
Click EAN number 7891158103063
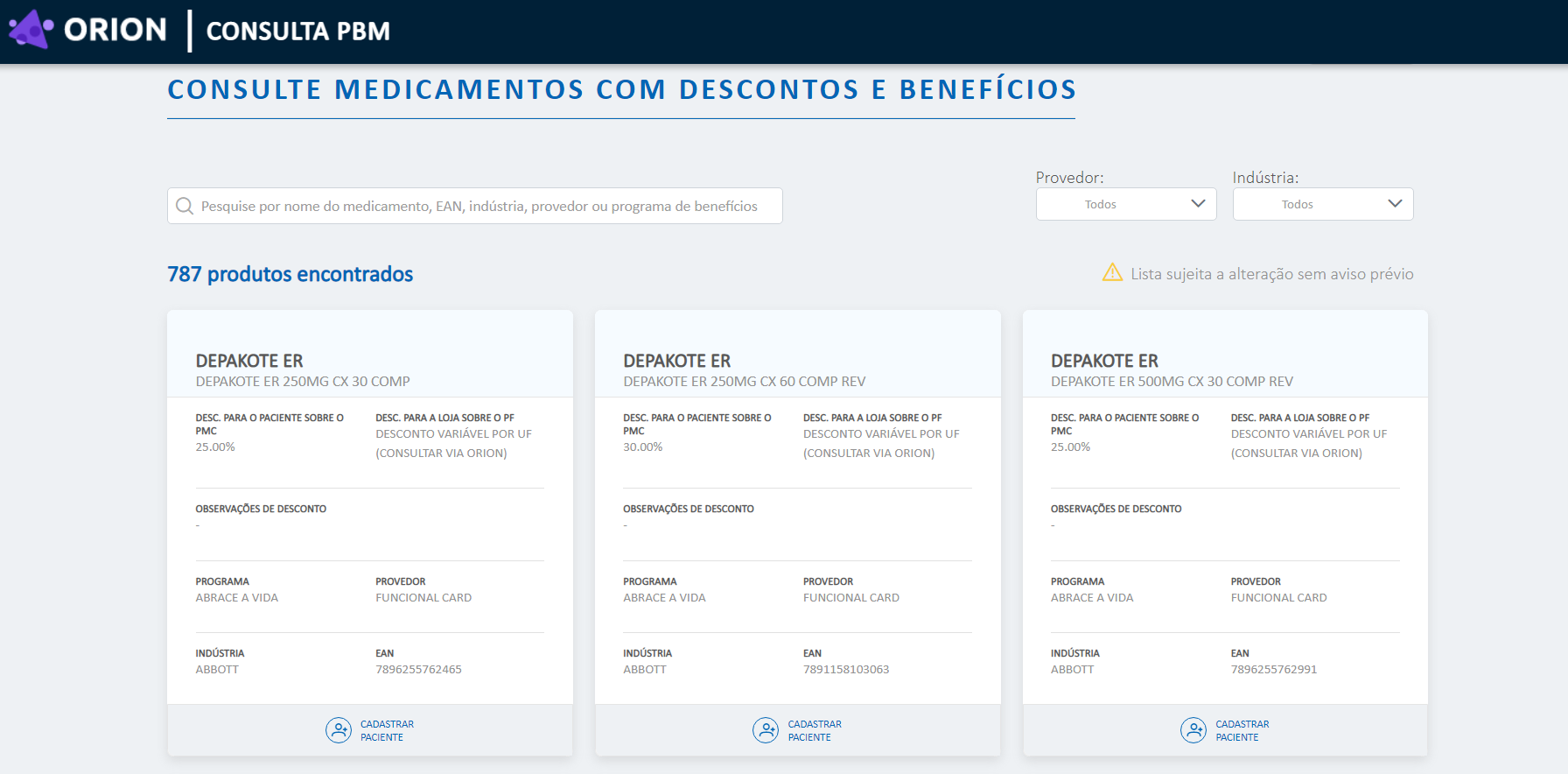click(x=846, y=670)
